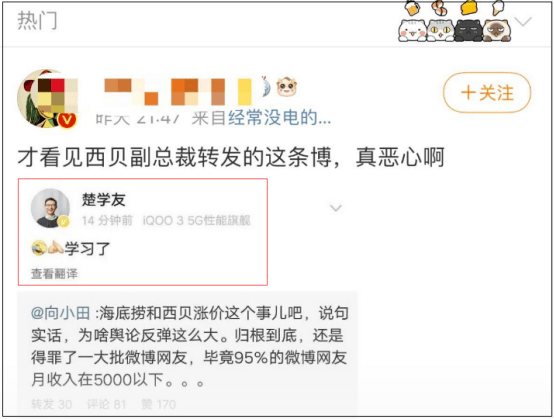Click the 楚学友 username

pyautogui.click(x=104, y=200)
